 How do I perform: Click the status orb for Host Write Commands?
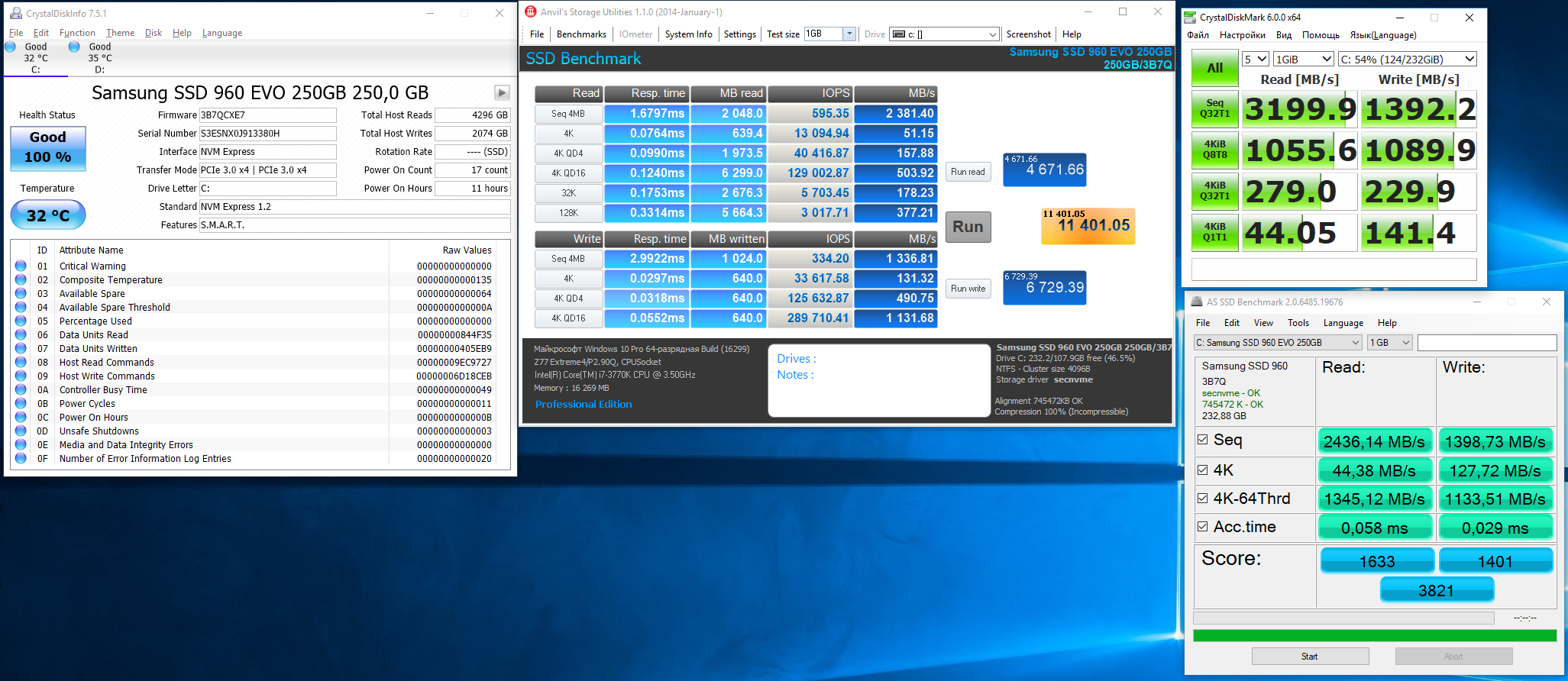[21, 376]
